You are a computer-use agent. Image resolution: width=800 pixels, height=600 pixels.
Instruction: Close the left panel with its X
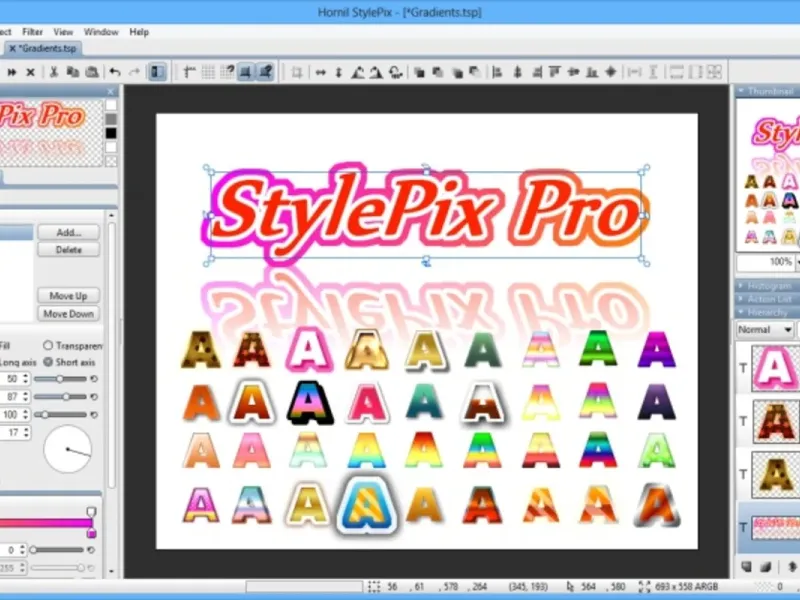tap(111, 91)
